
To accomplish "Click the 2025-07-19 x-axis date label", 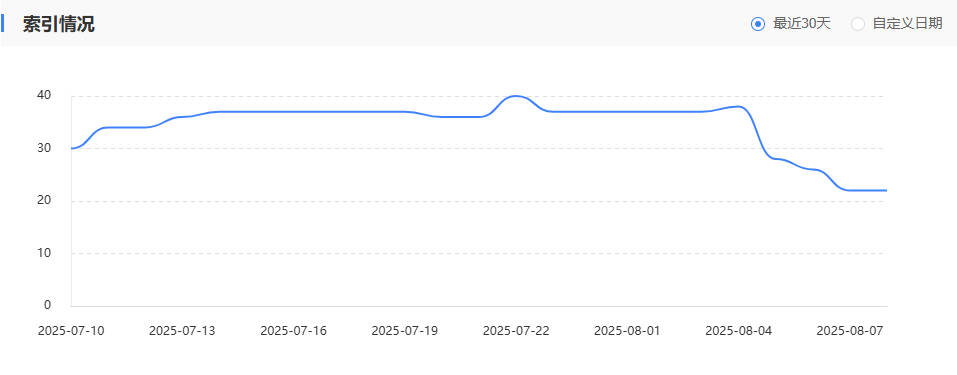I will click(405, 331).
